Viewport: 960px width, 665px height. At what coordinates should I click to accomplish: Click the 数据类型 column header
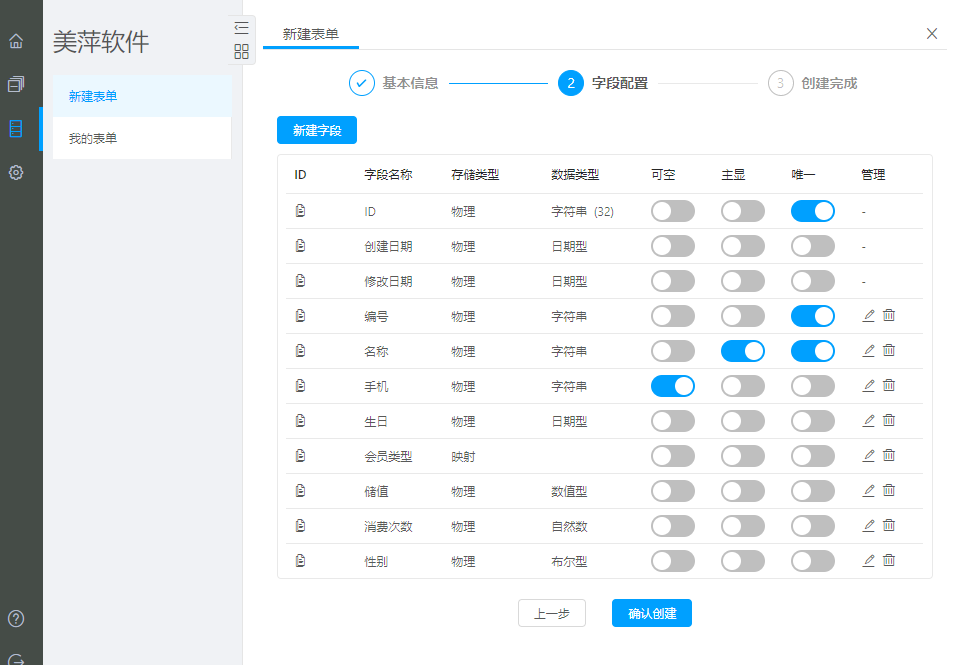point(575,175)
